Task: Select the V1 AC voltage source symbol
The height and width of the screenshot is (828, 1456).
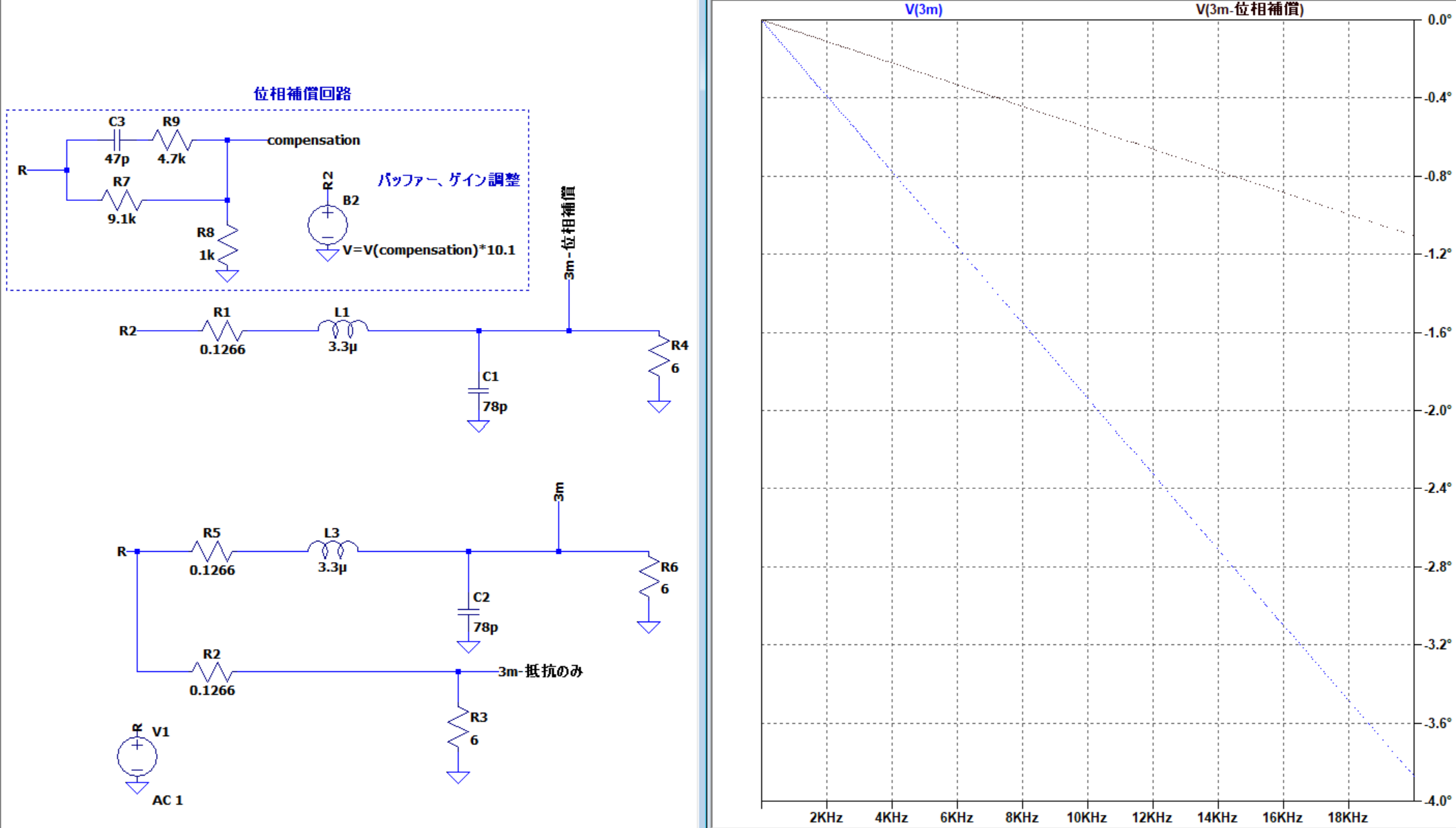Action: (x=137, y=755)
